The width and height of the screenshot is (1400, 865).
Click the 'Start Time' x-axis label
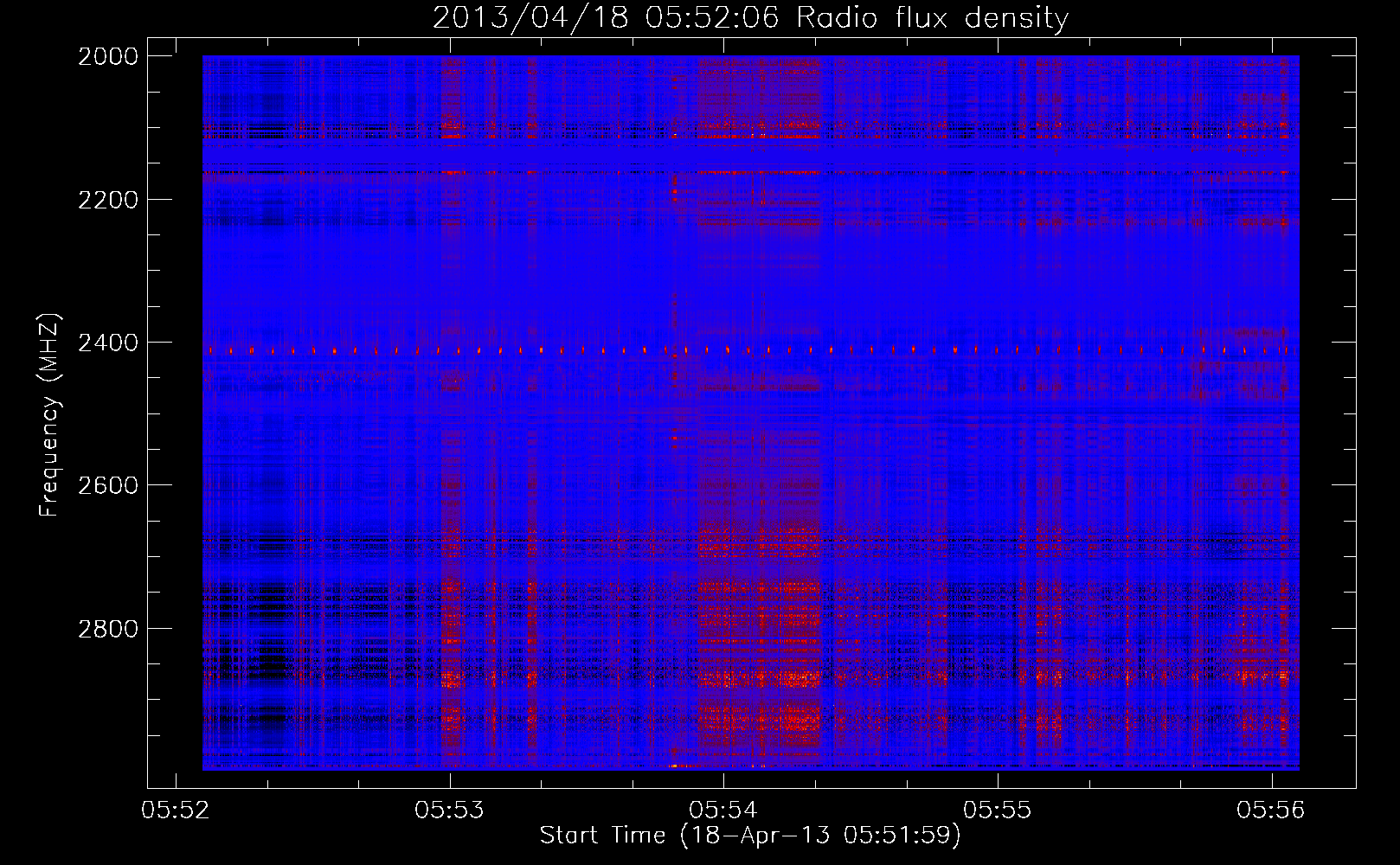[750, 836]
